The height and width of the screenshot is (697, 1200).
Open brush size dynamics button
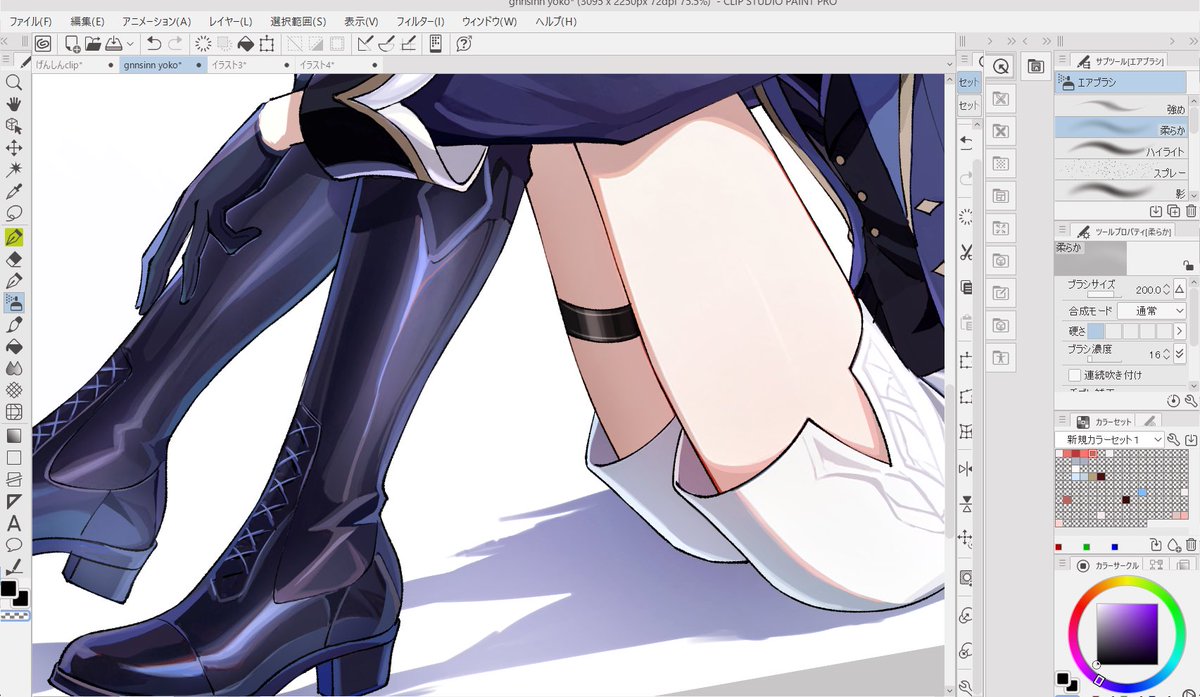1180,289
